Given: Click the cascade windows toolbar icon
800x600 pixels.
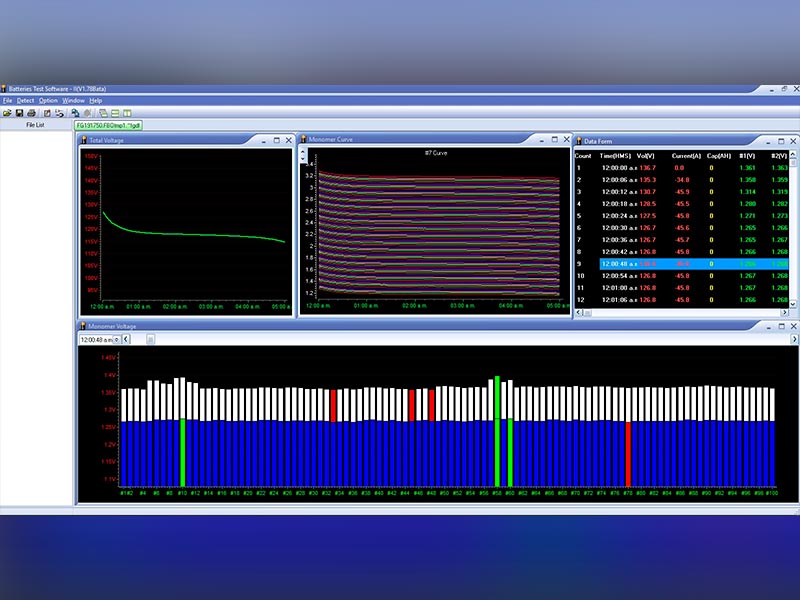Looking at the screenshot, I should 102,113.
